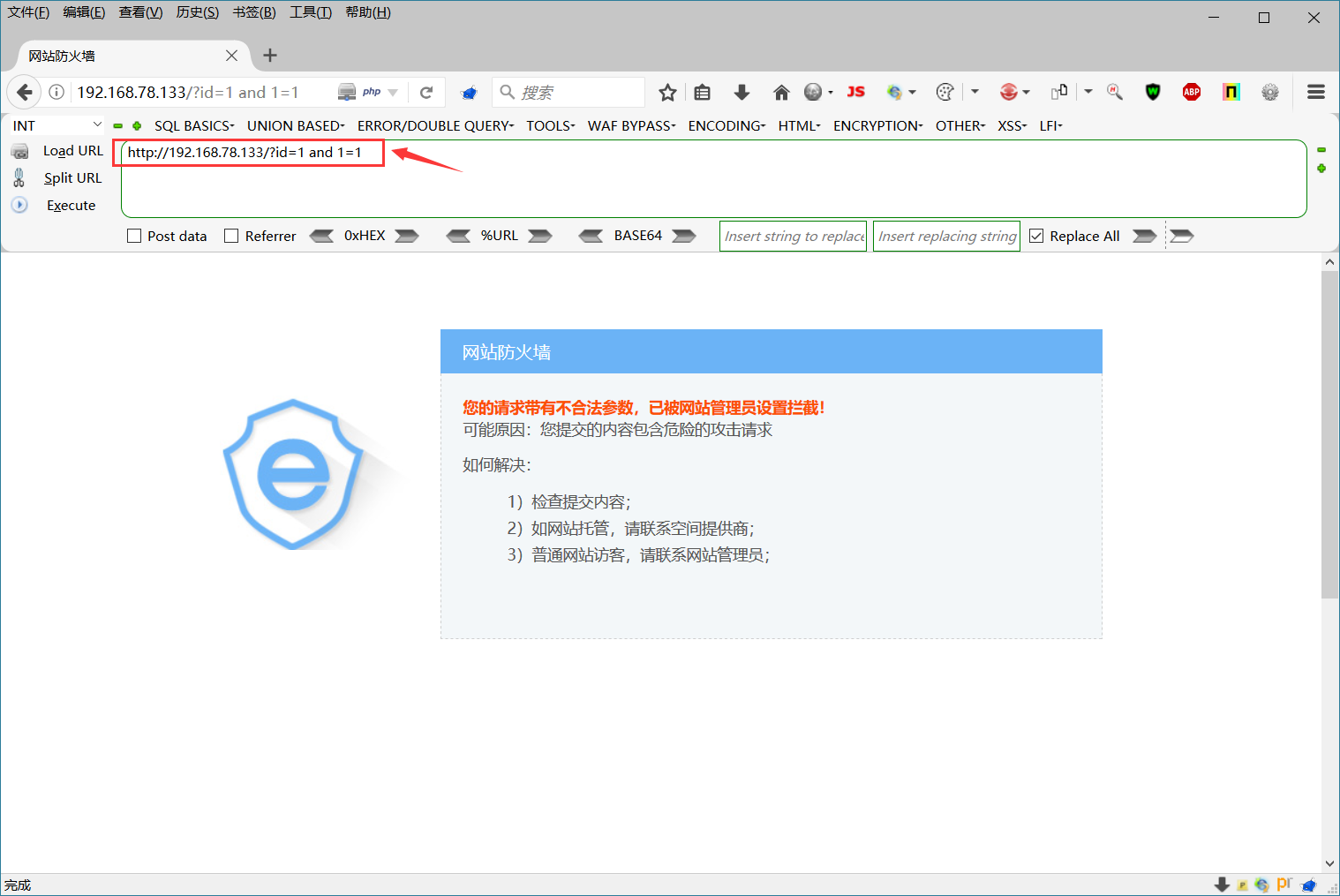This screenshot has height=896, width=1340.
Task: Expand the LFI dropdown
Action: click(1050, 126)
